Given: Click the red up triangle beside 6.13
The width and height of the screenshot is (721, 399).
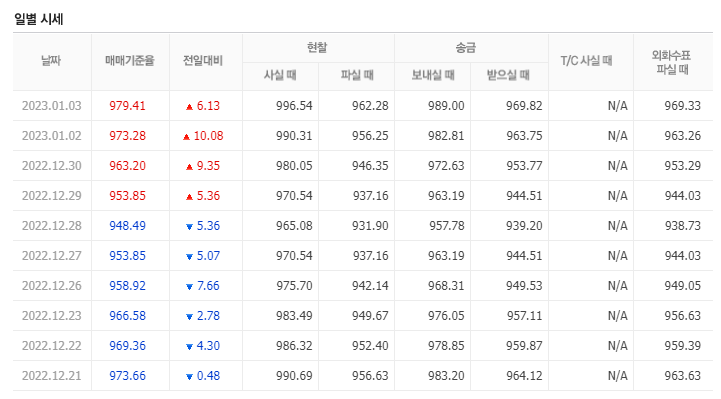Looking at the screenshot, I should 189,107.
